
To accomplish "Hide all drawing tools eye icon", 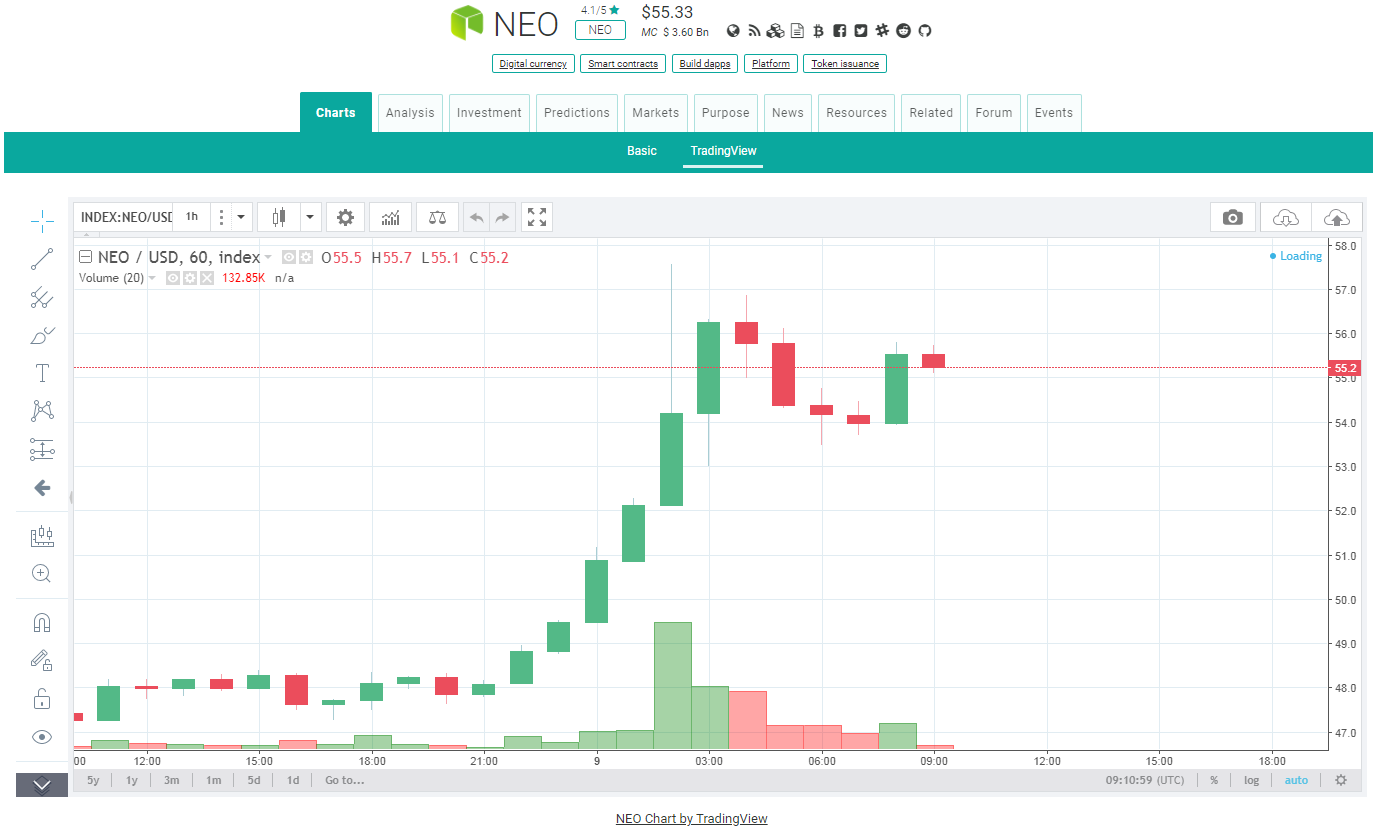I will (42, 737).
